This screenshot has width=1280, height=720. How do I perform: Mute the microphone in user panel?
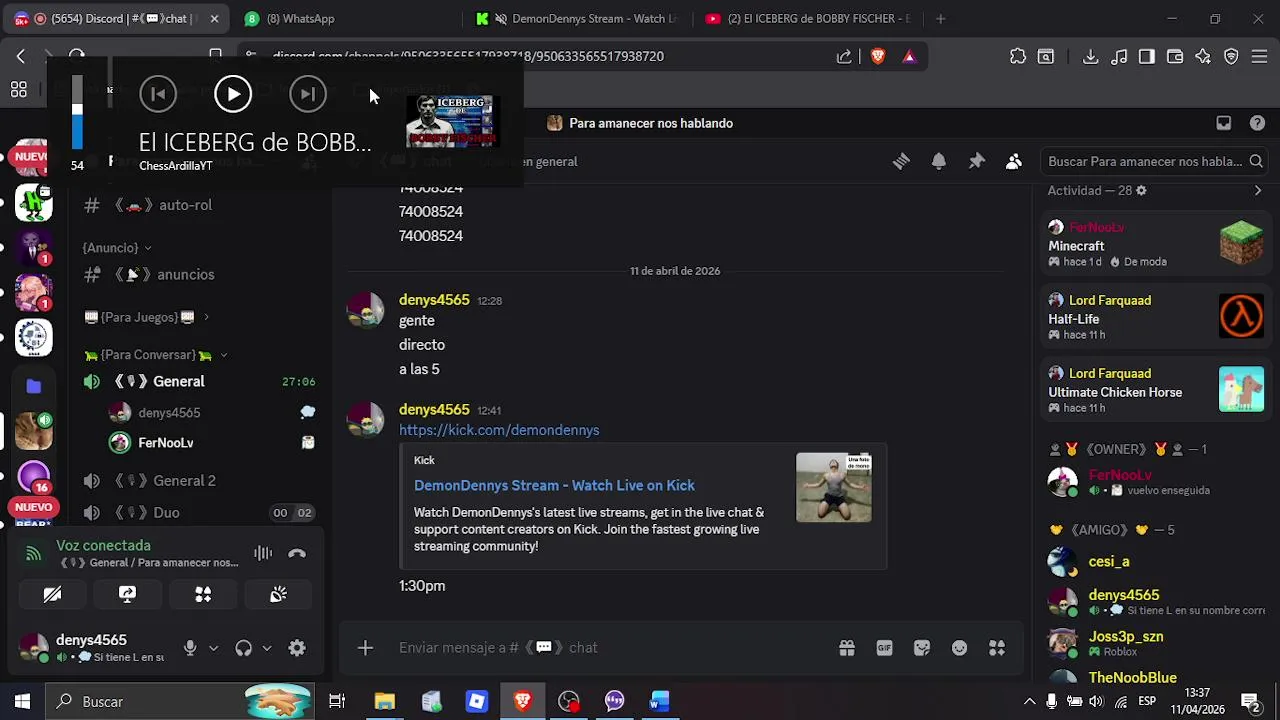(190, 648)
